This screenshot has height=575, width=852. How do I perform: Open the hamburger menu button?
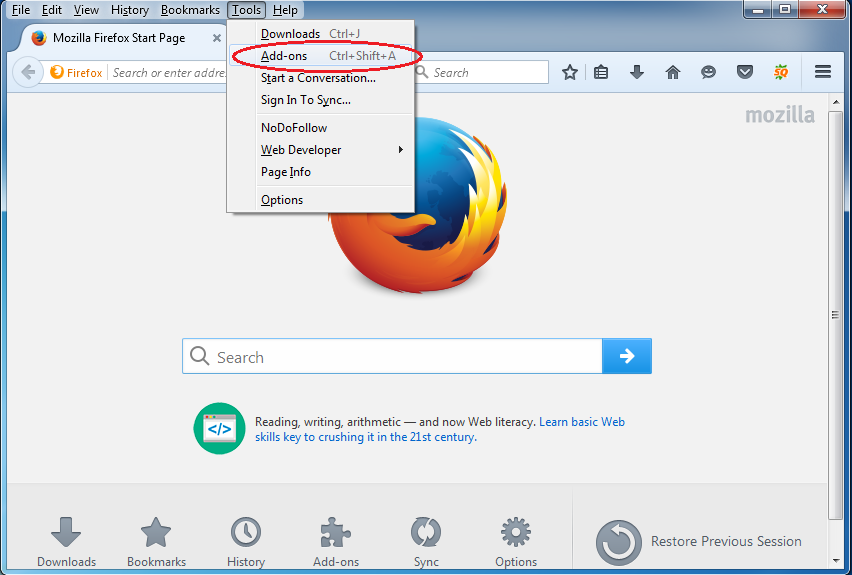pos(823,72)
